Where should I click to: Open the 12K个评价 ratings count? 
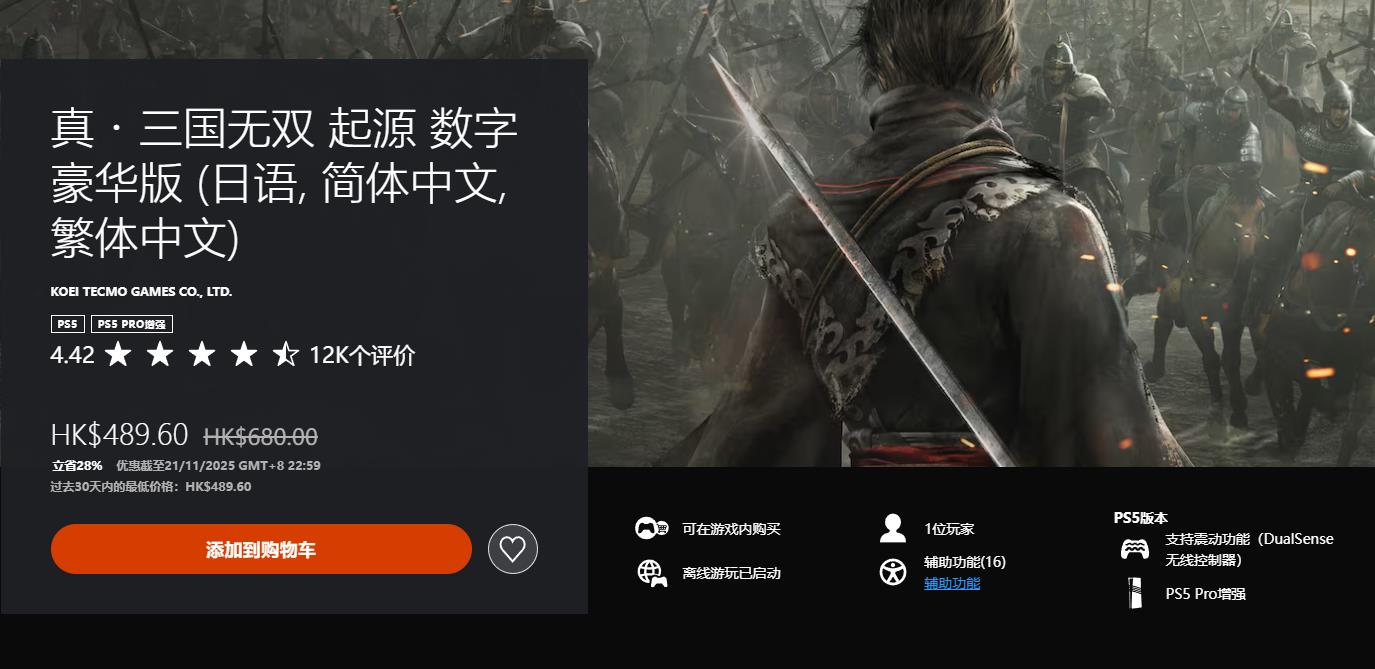click(x=362, y=355)
